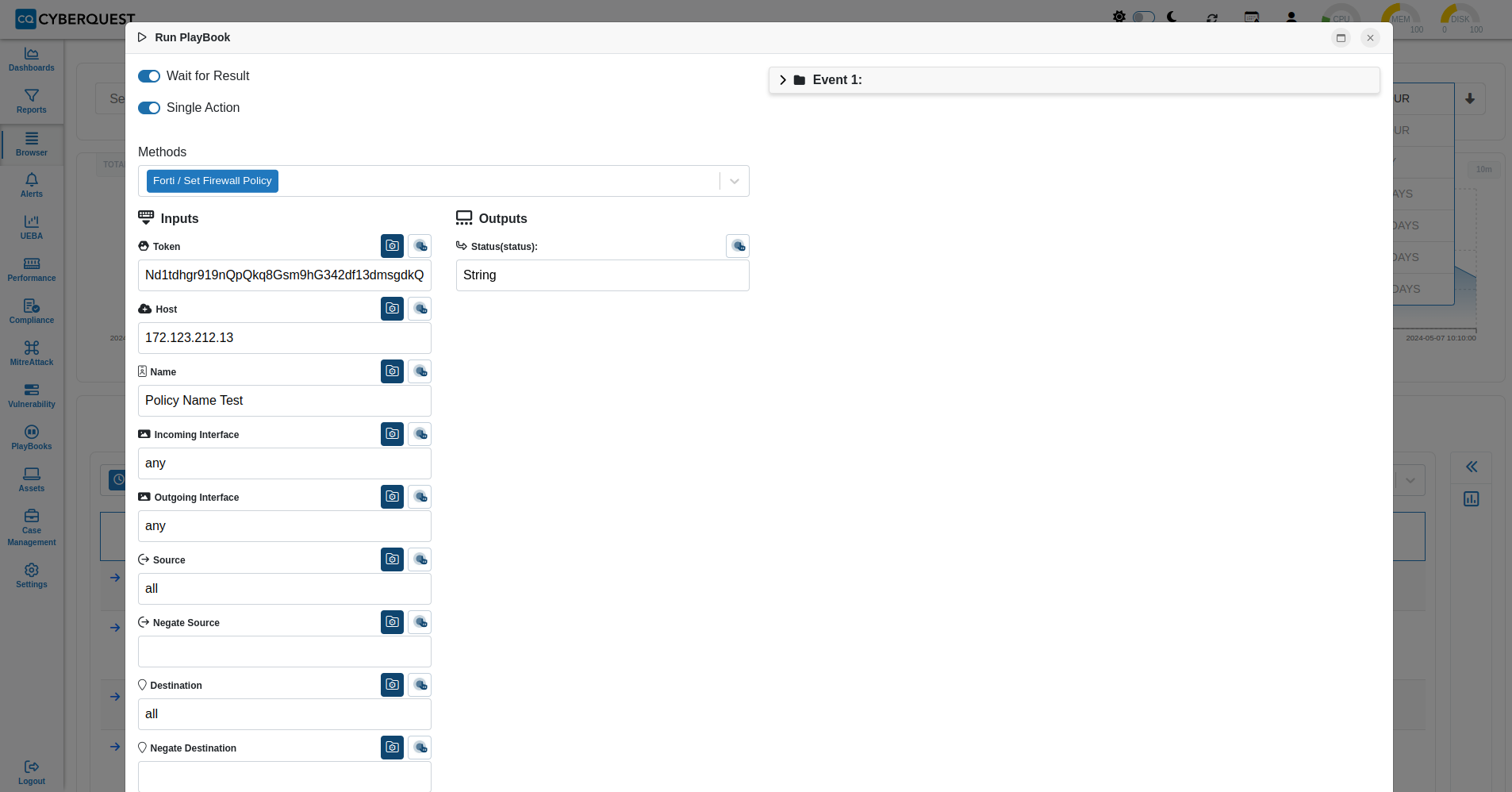This screenshot has width=1512, height=792.
Task: Click the Host field cloud-link icon
Action: point(420,309)
